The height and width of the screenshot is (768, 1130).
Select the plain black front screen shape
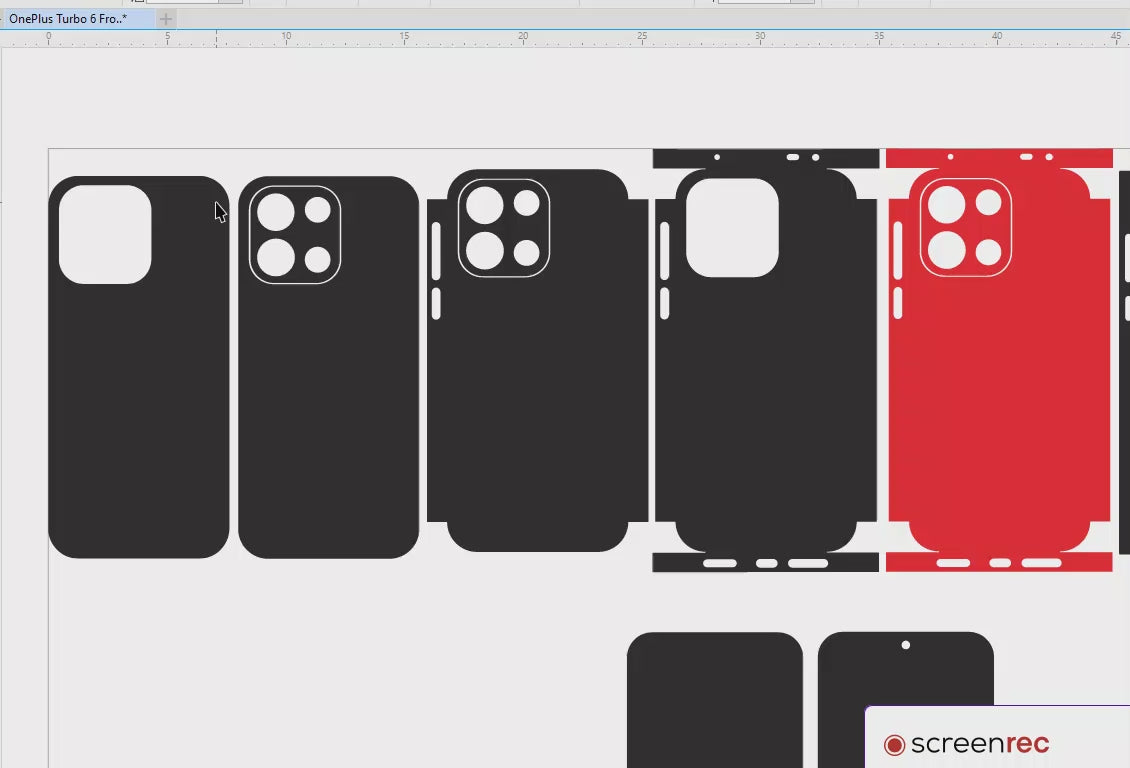coord(714,700)
